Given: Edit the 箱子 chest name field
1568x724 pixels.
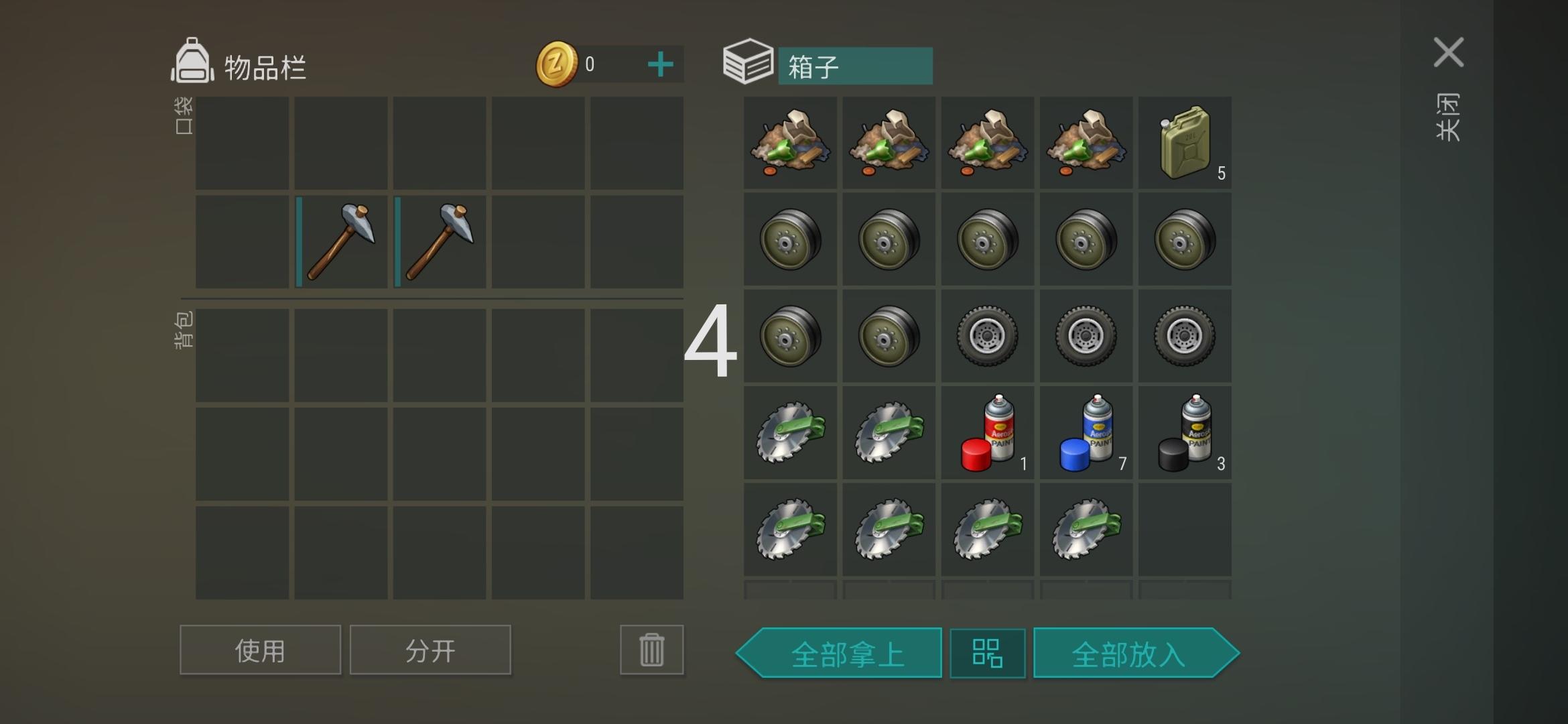Looking at the screenshot, I should click(x=855, y=66).
